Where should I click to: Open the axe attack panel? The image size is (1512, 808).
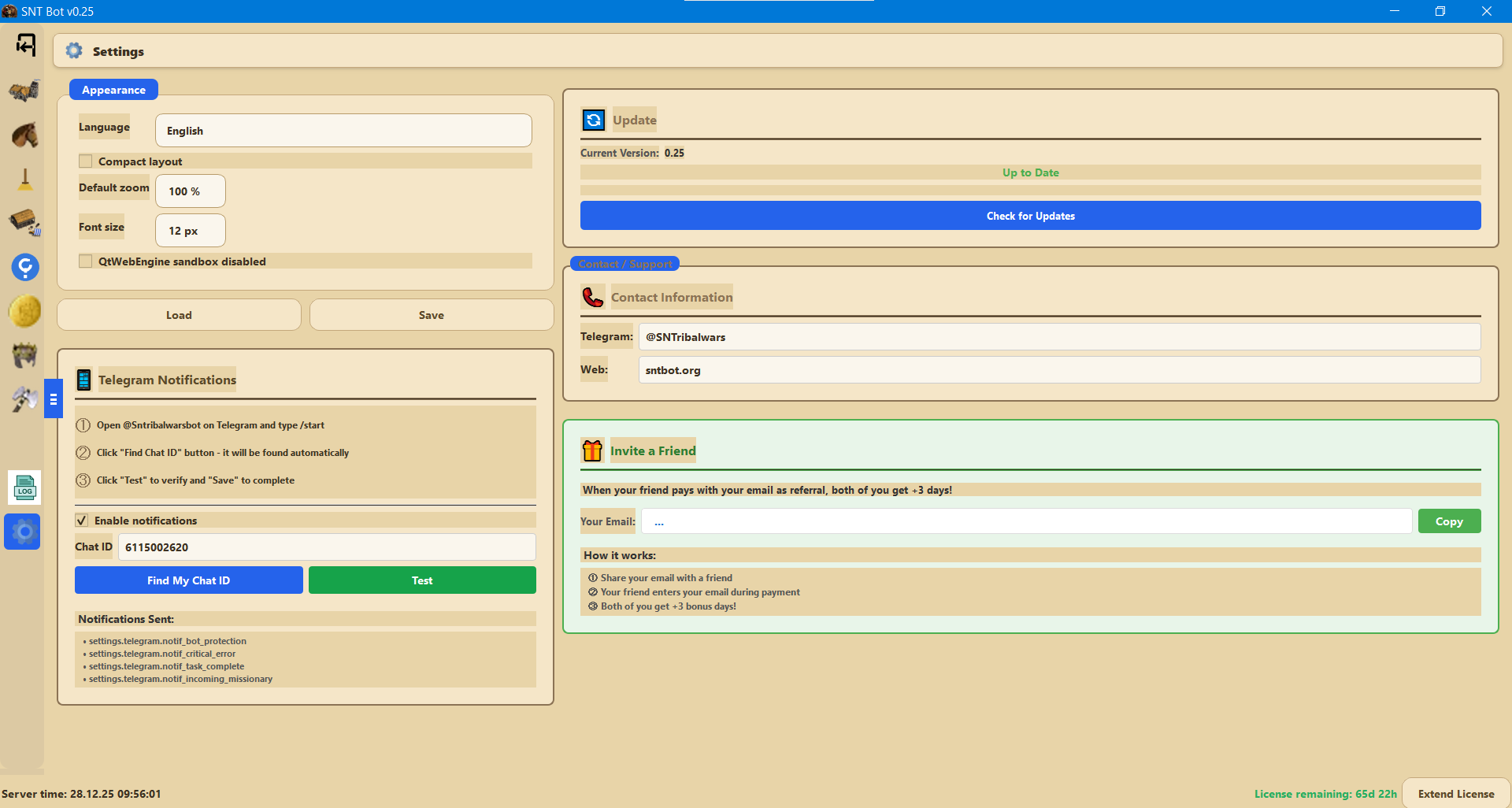tap(24, 399)
